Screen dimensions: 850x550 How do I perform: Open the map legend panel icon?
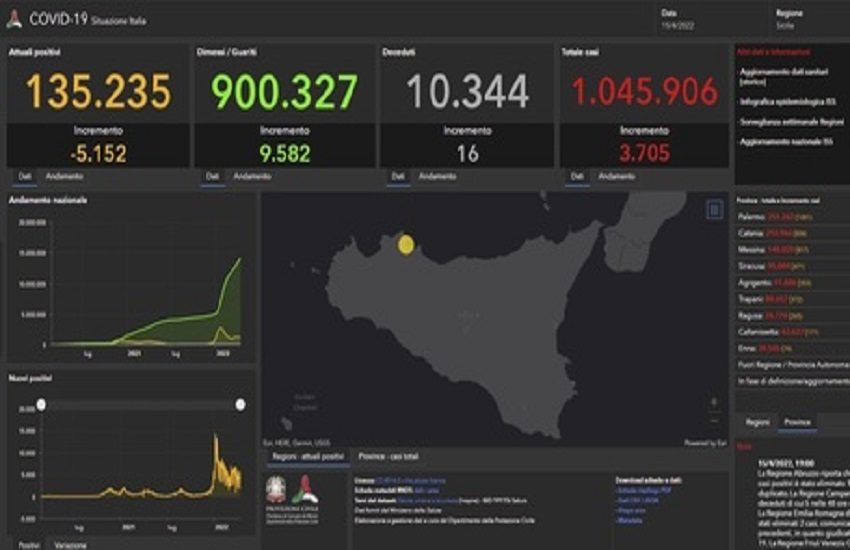pyautogui.click(x=714, y=209)
